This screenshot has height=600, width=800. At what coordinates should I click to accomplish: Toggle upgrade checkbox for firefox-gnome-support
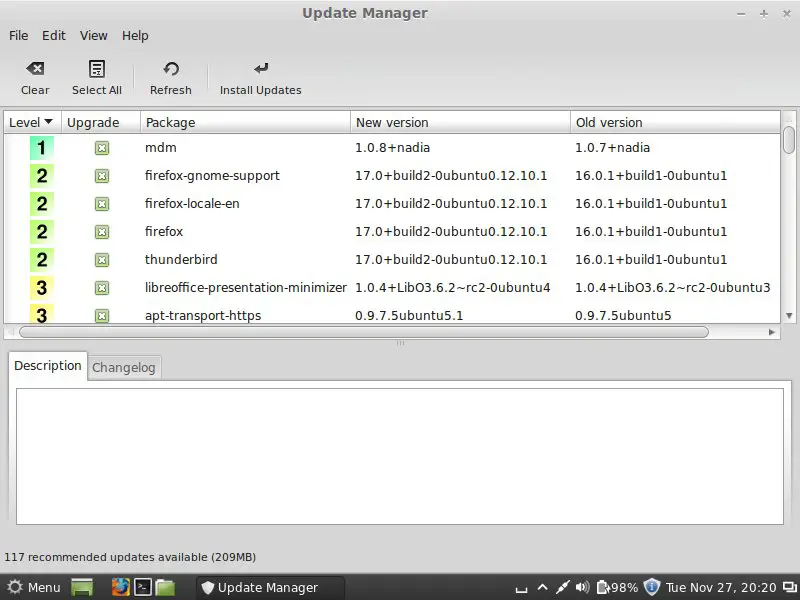tap(102, 176)
